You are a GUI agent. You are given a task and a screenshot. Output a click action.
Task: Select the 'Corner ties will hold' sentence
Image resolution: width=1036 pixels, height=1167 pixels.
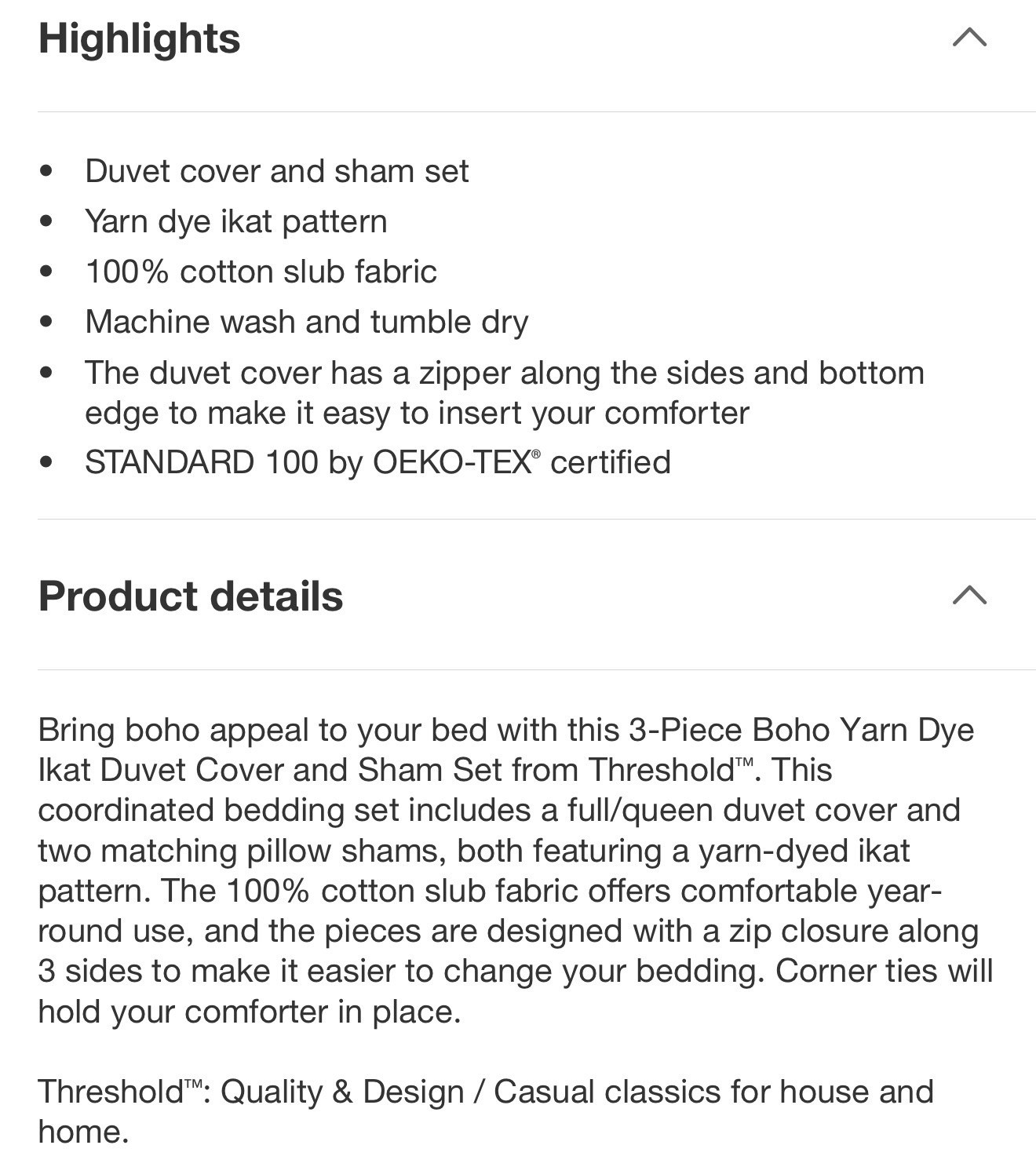click(x=516, y=991)
